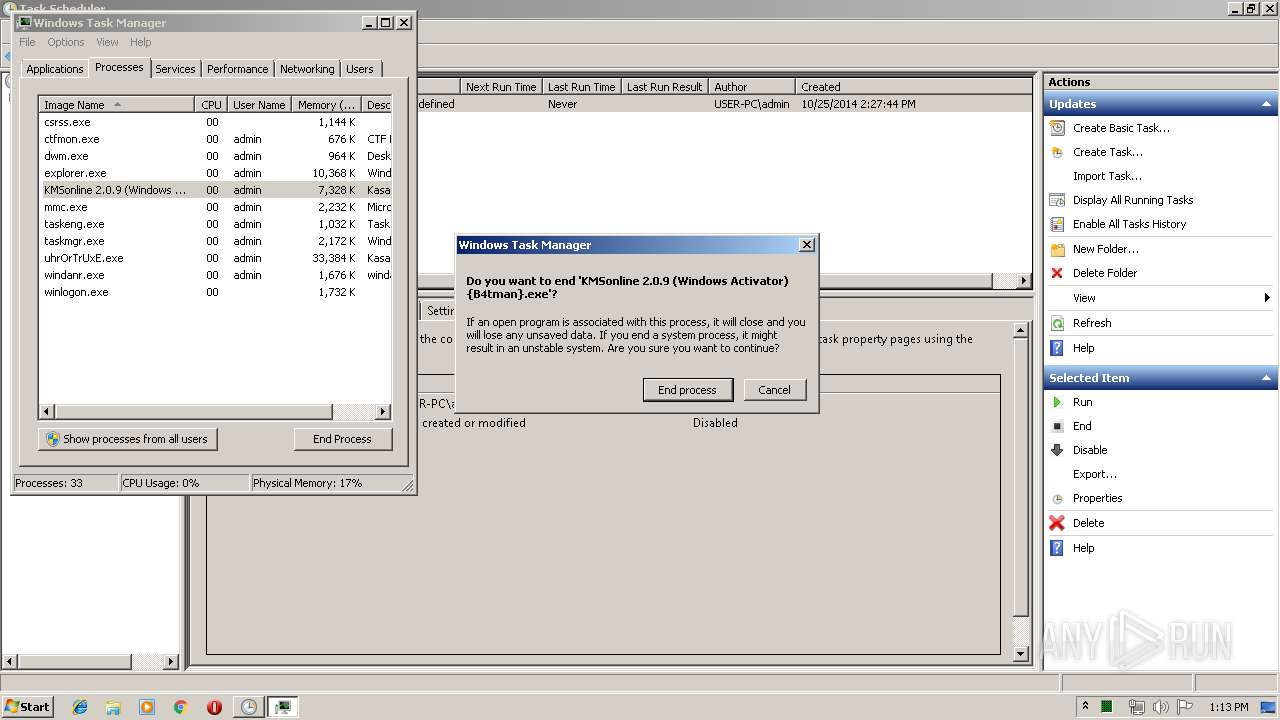Sort tasks by Next Run Time column

tap(501, 87)
